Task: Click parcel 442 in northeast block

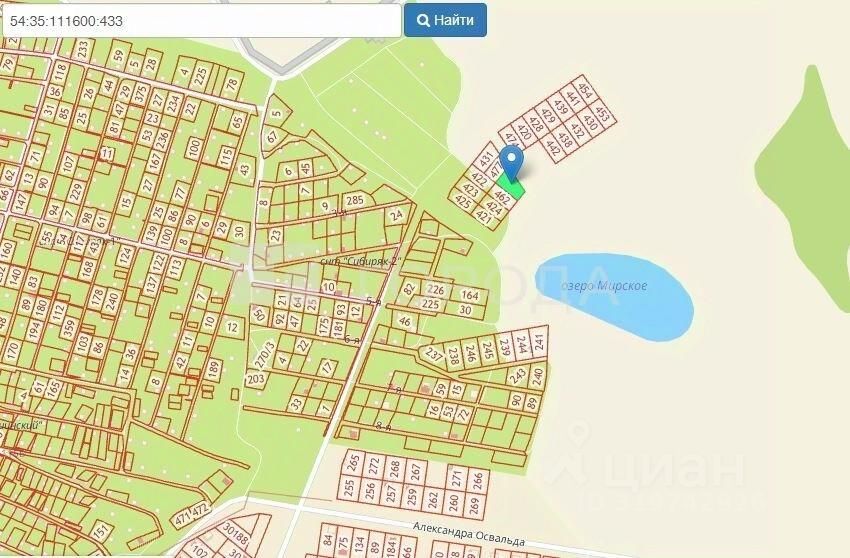Action: (x=553, y=147)
